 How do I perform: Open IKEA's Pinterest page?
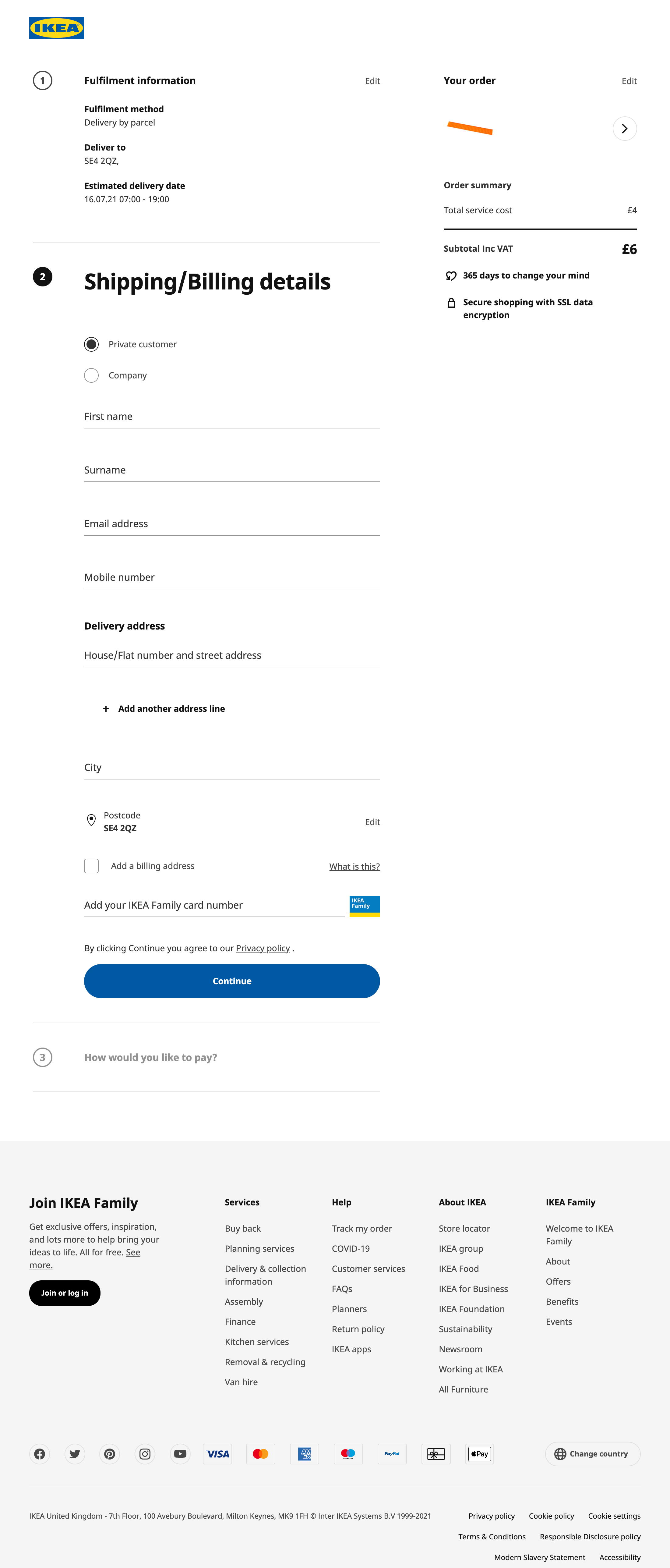pyautogui.click(x=110, y=1453)
